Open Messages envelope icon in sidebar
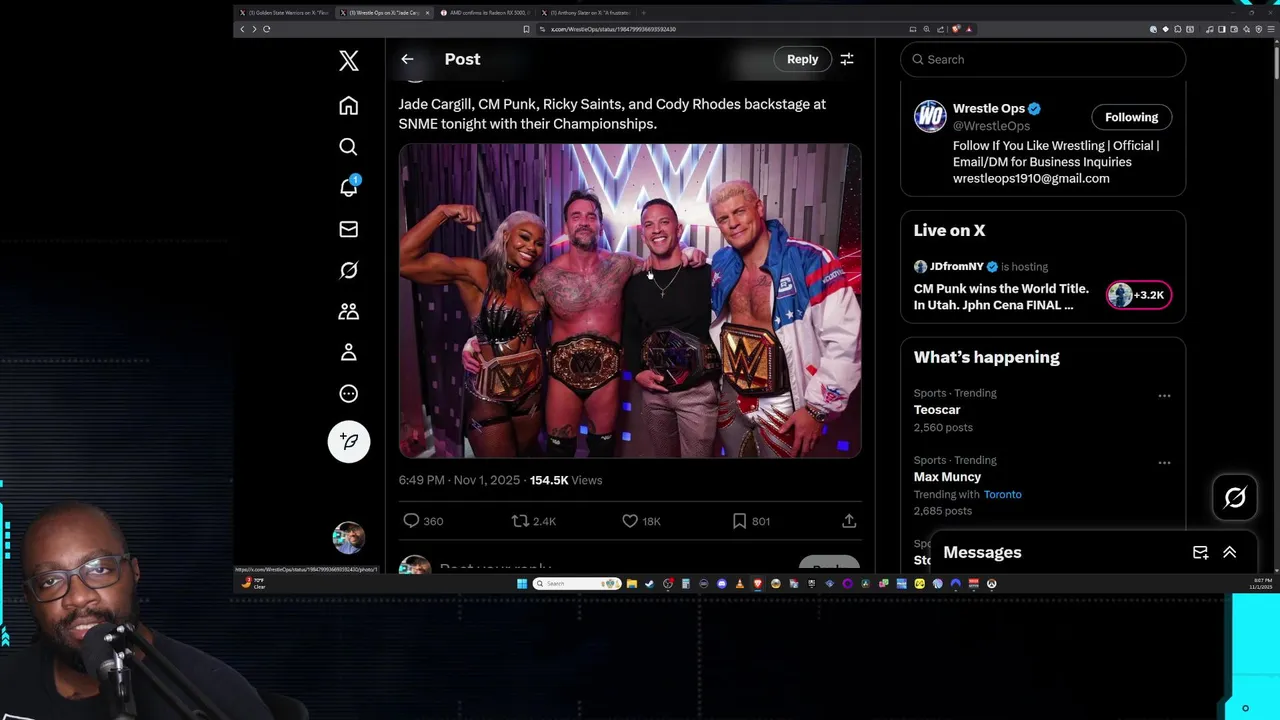The height and width of the screenshot is (720, 1280). [348, 229]
